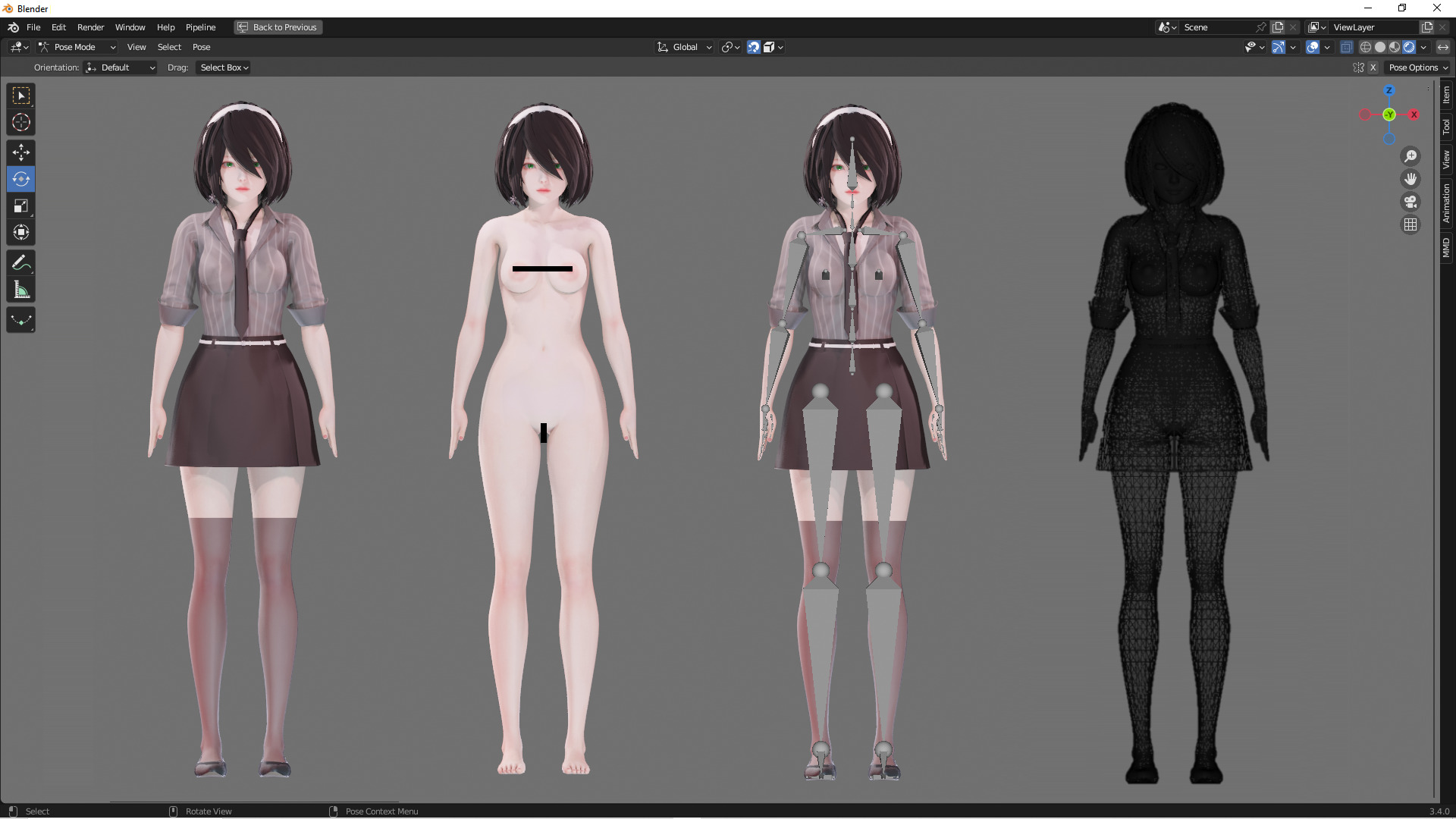This screenshot has width=1456, height=819.
Task: Toggle X-axis mirror for pose
Action: point(1373,67)
